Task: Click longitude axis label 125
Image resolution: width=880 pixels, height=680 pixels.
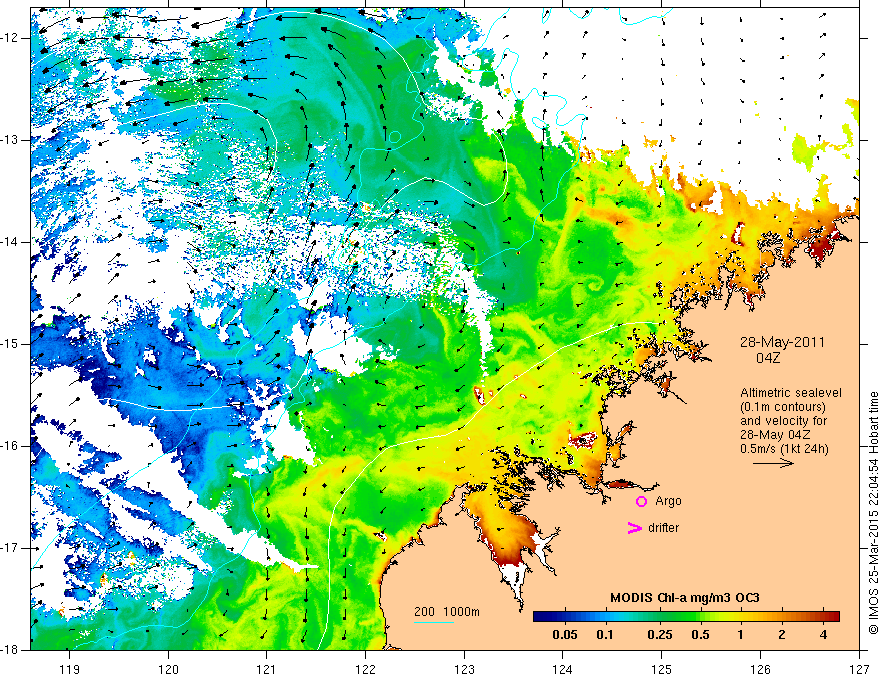Action: (662, 669)
